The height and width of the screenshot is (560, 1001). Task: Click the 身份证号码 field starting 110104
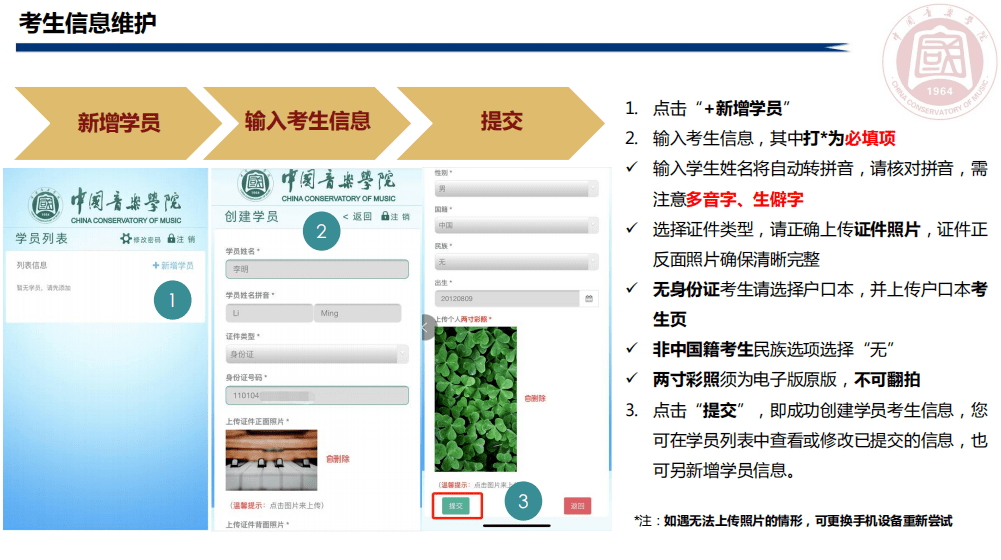[317, 395]
